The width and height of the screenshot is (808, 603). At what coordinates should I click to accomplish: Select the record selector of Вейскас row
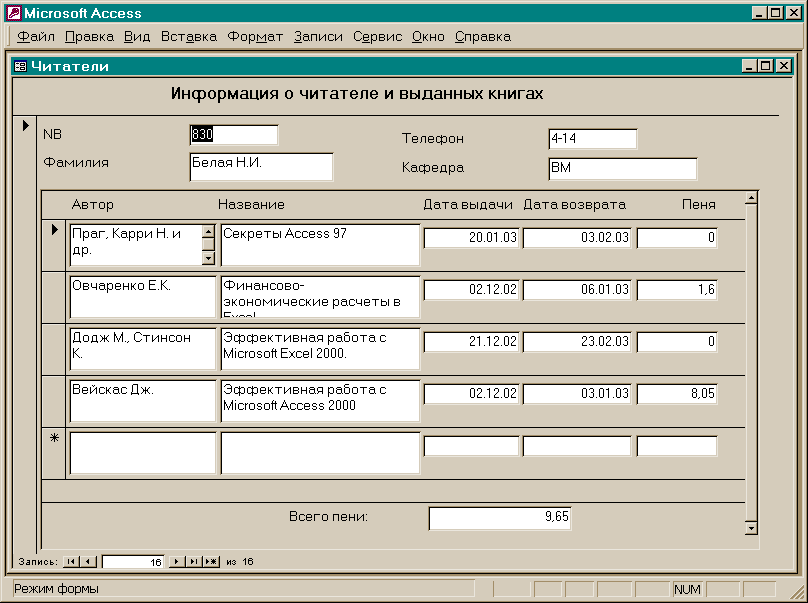[54, 401]
